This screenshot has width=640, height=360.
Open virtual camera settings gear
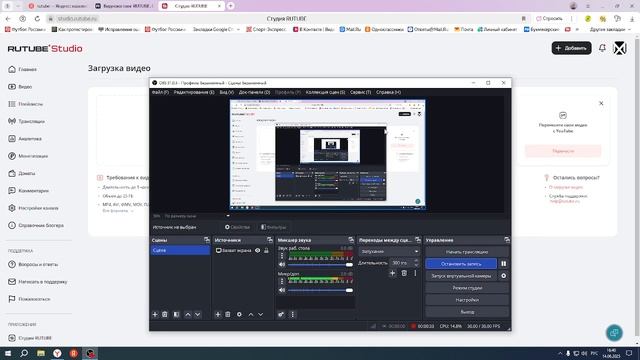tap(504, 276)
